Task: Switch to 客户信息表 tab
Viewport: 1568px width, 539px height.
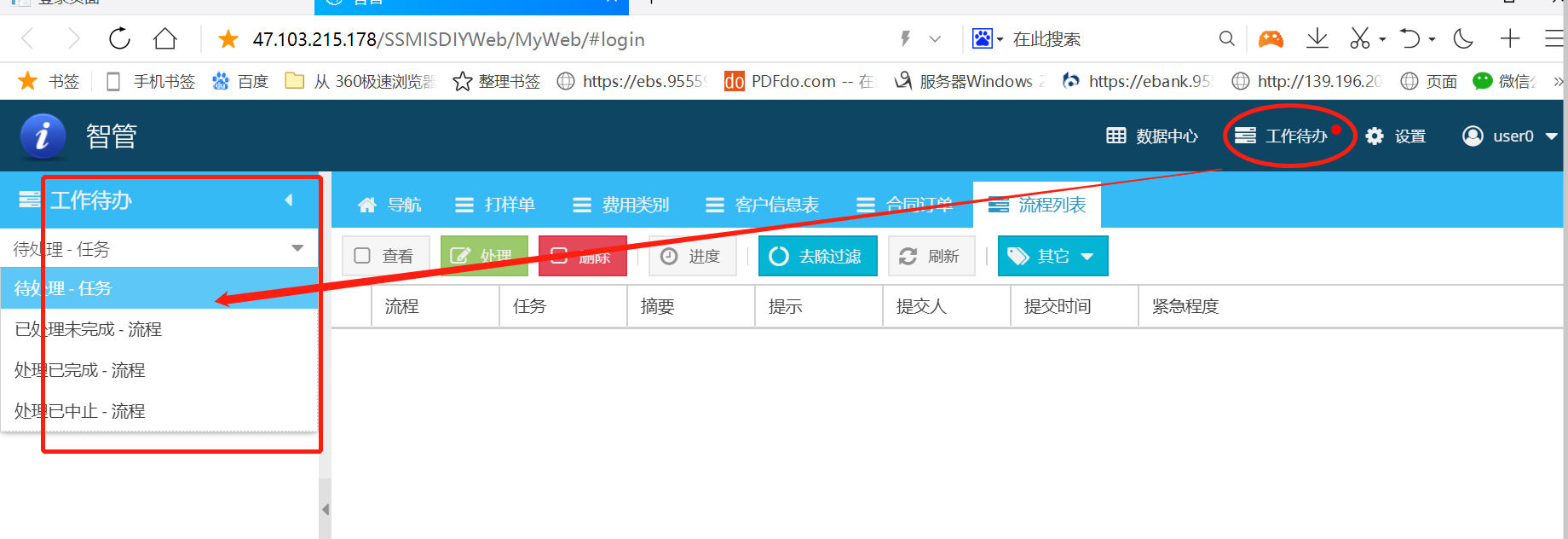Action: 762,205
